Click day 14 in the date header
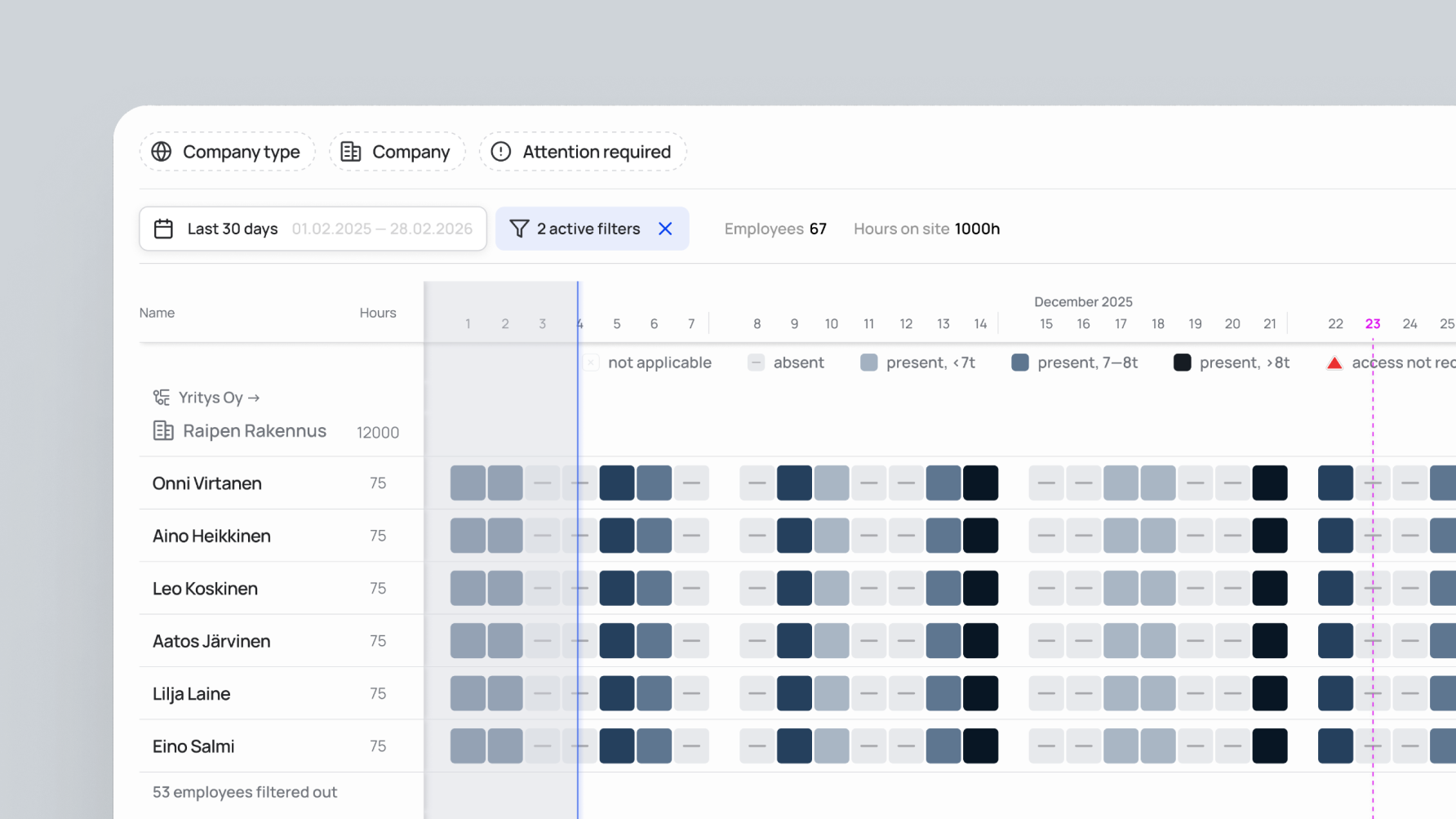Viewport: 1456px width, 819px height. pyautogui.click(x=980, y=324)
